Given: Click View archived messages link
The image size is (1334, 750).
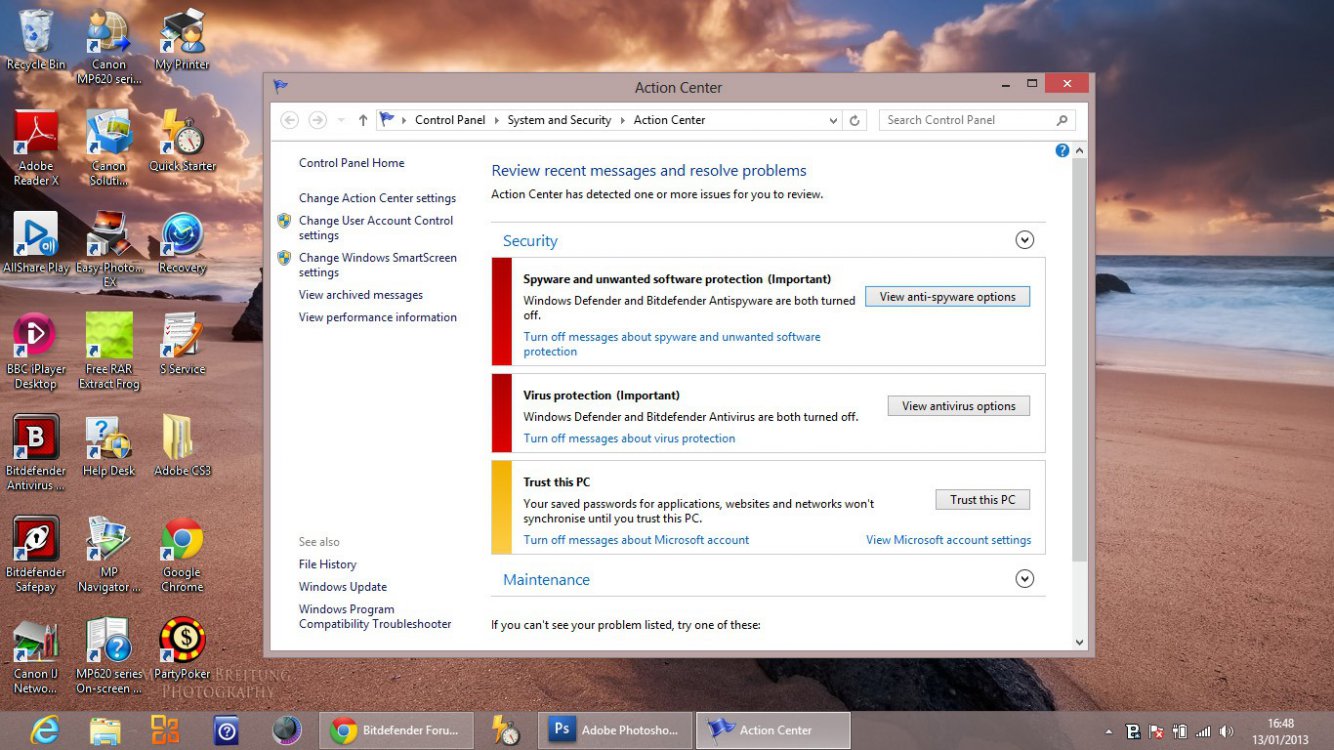Looking at the screenshot, I should [x=360, y=295].
